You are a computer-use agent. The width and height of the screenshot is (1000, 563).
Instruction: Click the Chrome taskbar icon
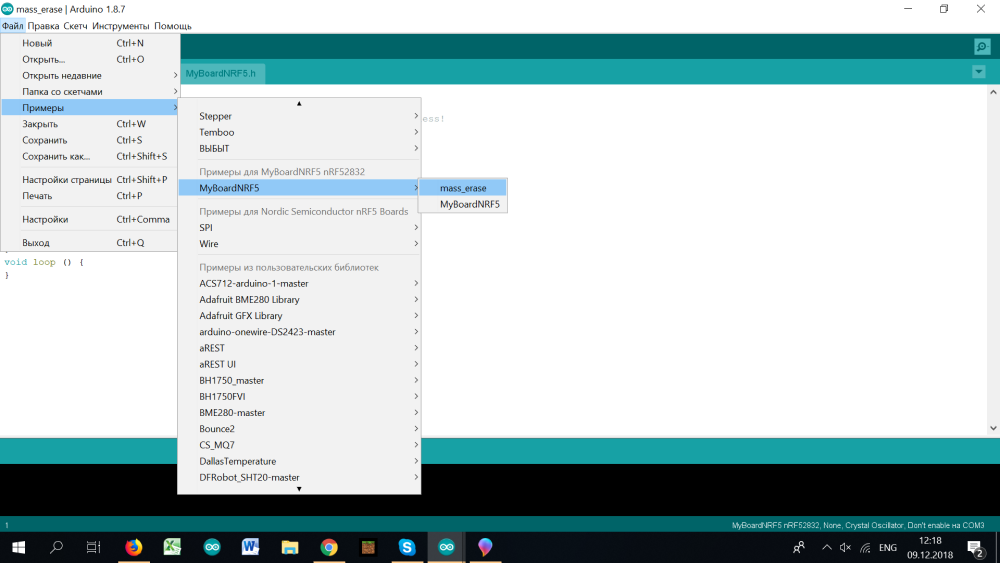coord(329,547)
